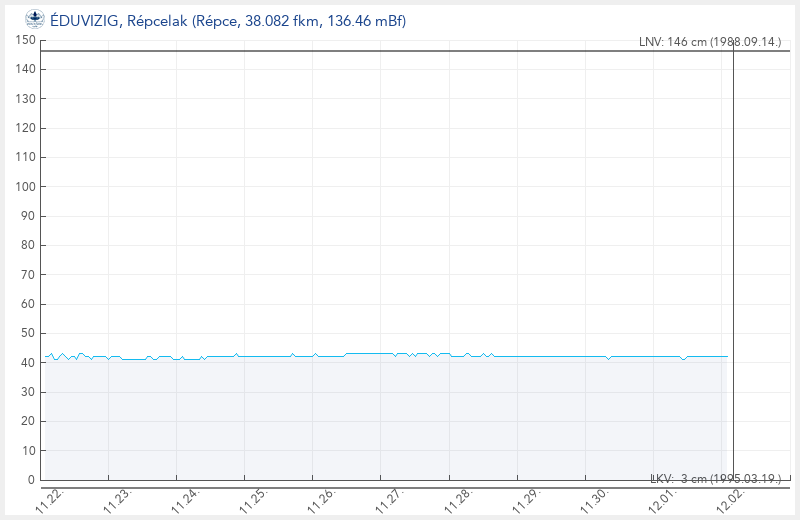800x520 pixels.
Task: Click the 11.25. date axis label
Action: [253, 498]
